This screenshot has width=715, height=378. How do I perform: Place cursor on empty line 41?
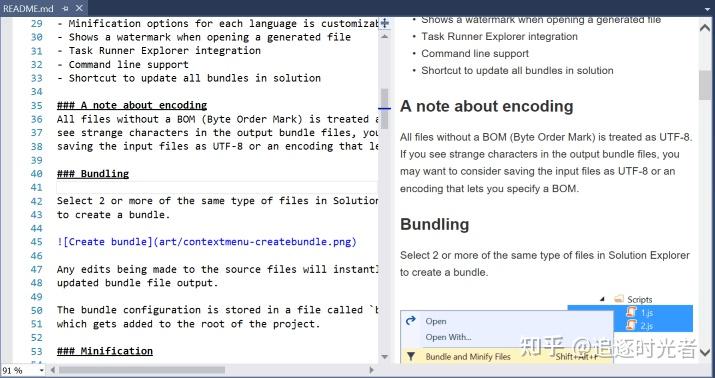point(217,187)
